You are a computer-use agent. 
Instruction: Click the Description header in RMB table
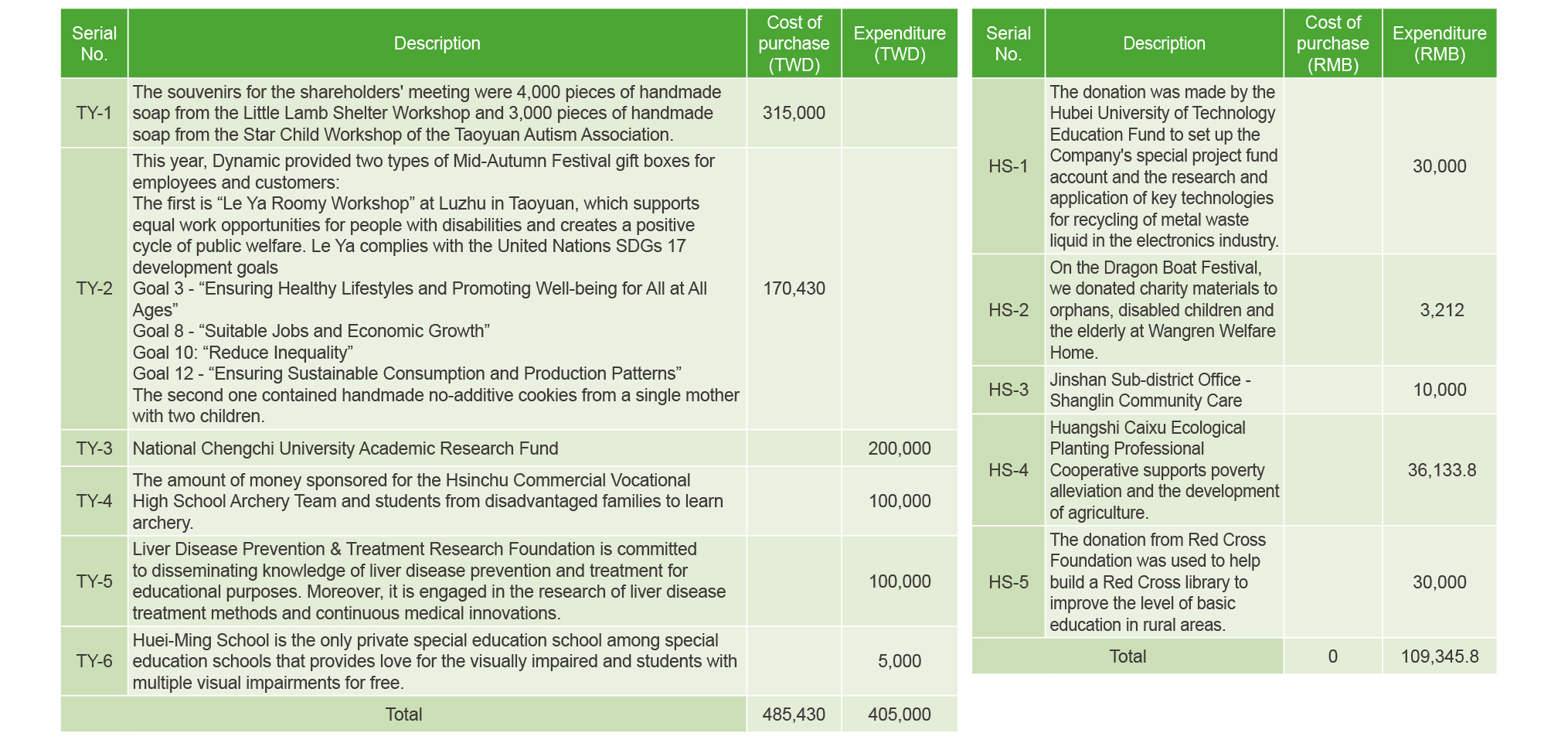pos(1164,43)
